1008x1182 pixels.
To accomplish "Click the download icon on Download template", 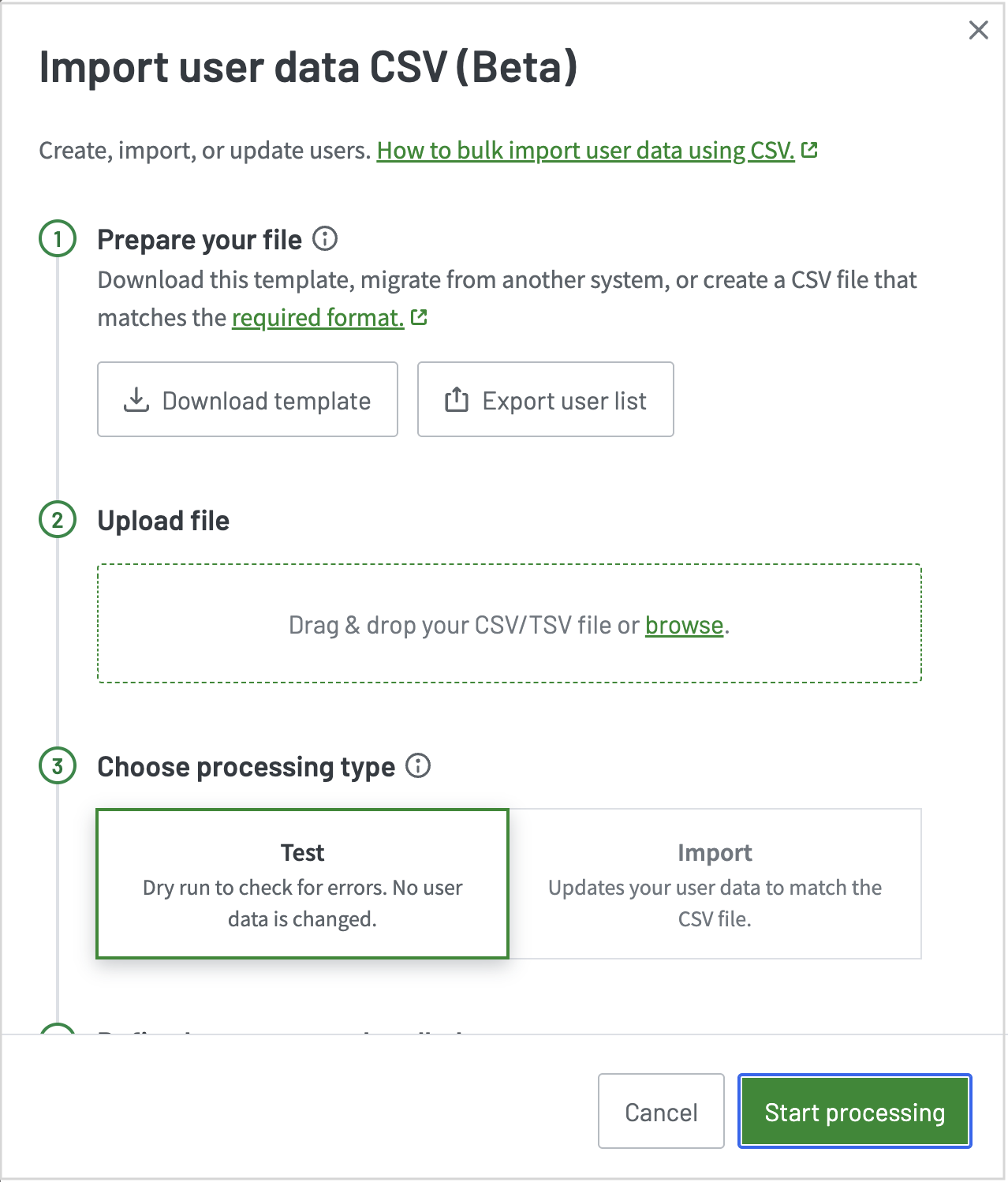I will [136, 400].
